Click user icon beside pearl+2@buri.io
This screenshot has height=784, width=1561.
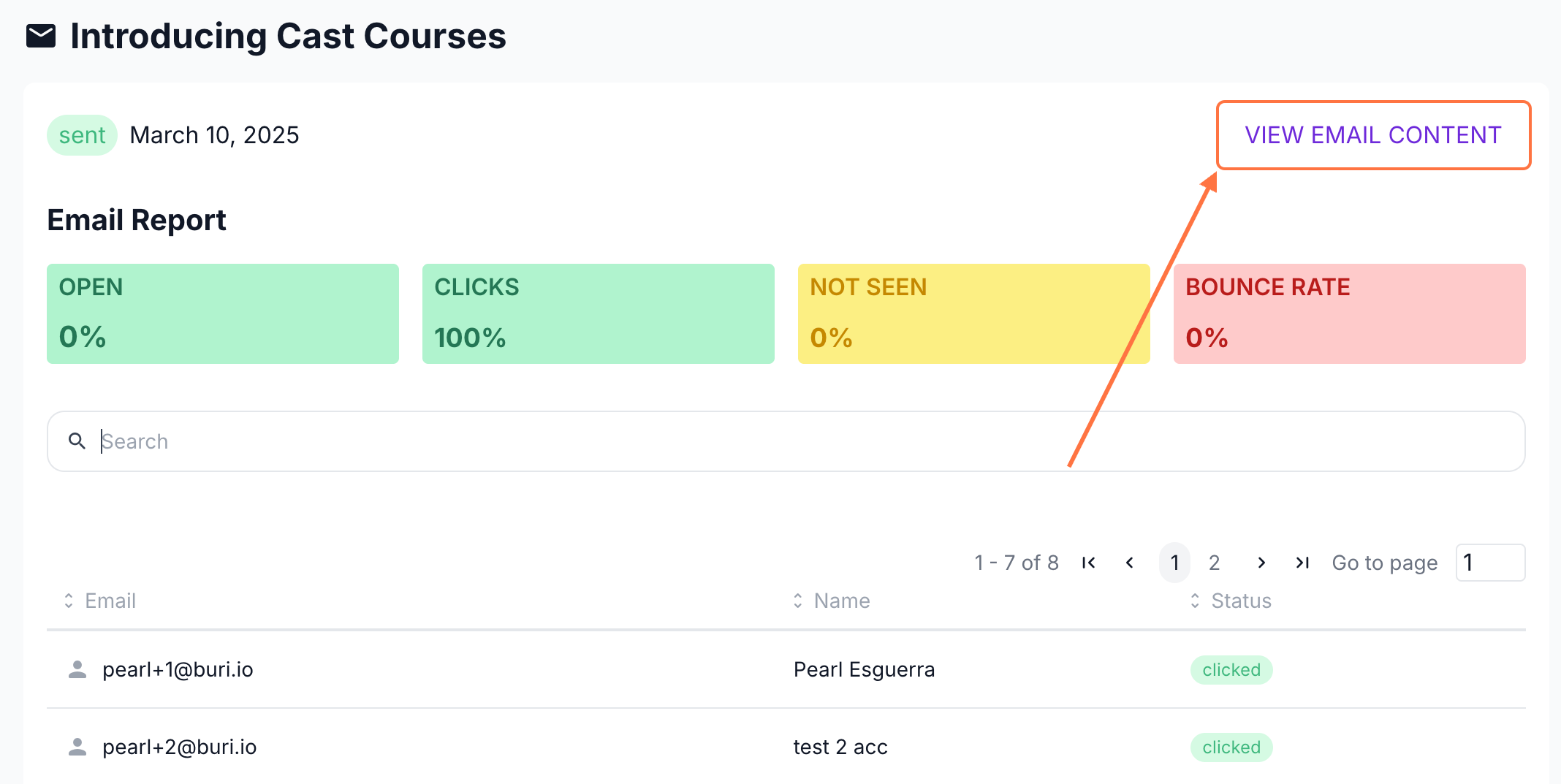(x=77, y=747)
